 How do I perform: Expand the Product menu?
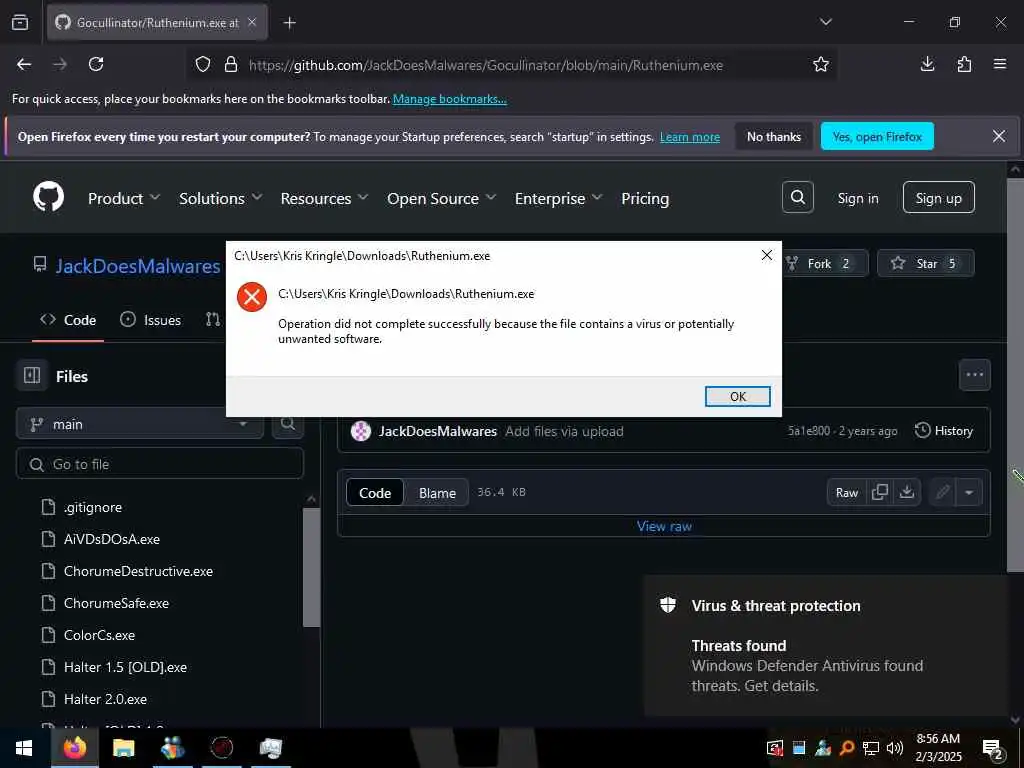[124, 199]
